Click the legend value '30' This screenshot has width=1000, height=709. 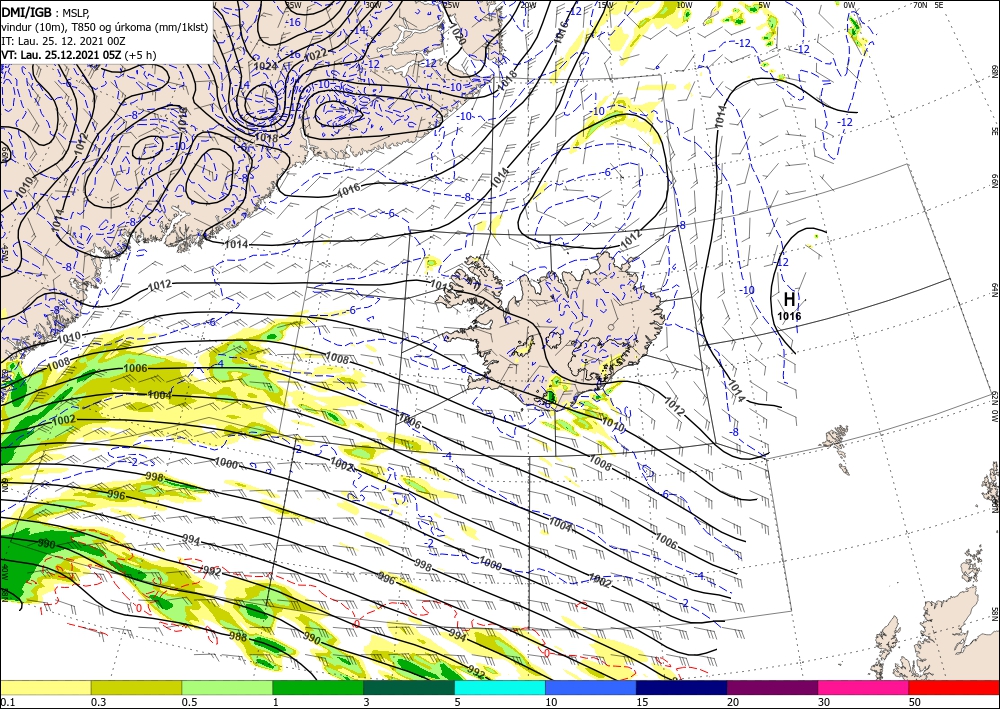pyautogui.click(x=823, y=702)
